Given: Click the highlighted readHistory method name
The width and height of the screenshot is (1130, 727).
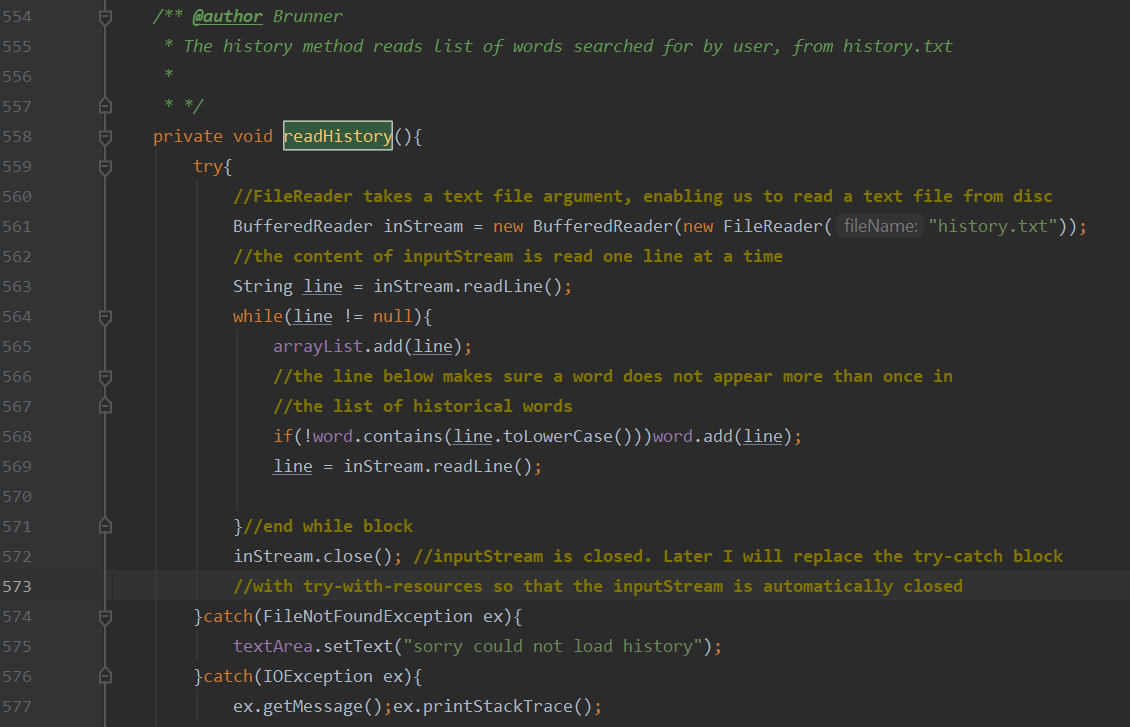Looking at the screenshot, I should pyautogui.click(x=338, y=136).
